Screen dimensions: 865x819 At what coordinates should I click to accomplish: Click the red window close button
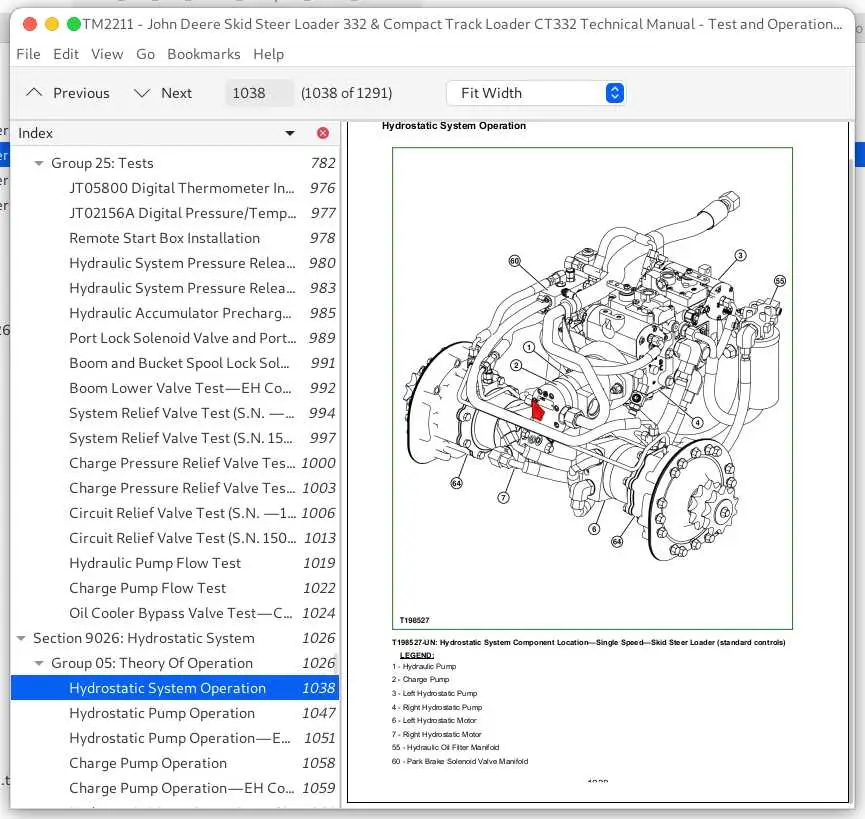pos(30,24)
